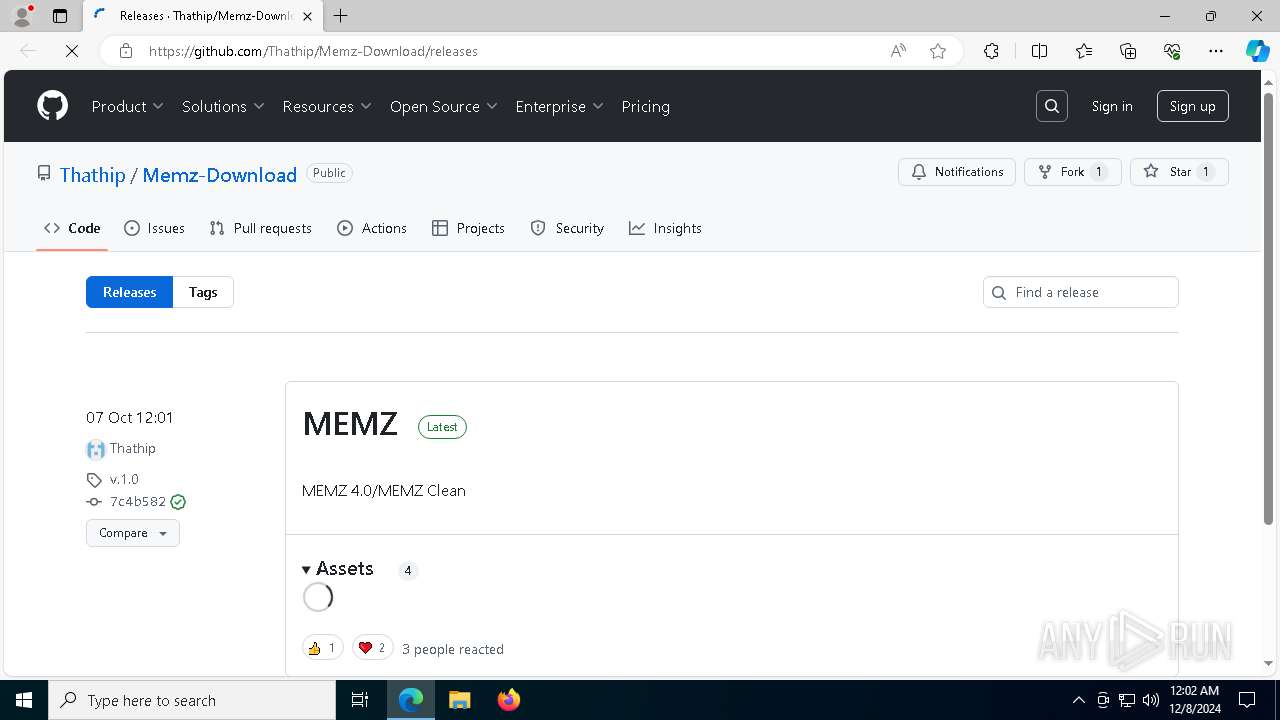This screenshot has width=1280, height=720.
Task: Toggle Split screen icon
Action: [1039, 51]
